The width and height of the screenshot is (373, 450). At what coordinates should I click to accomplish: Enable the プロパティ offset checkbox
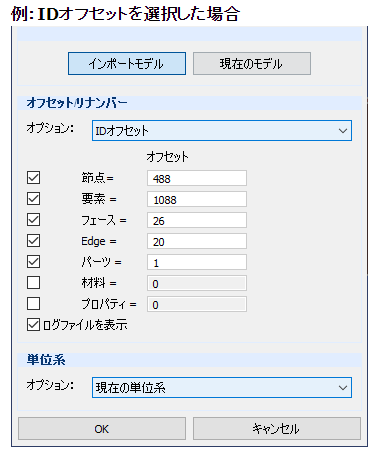[x=33, y=304]
